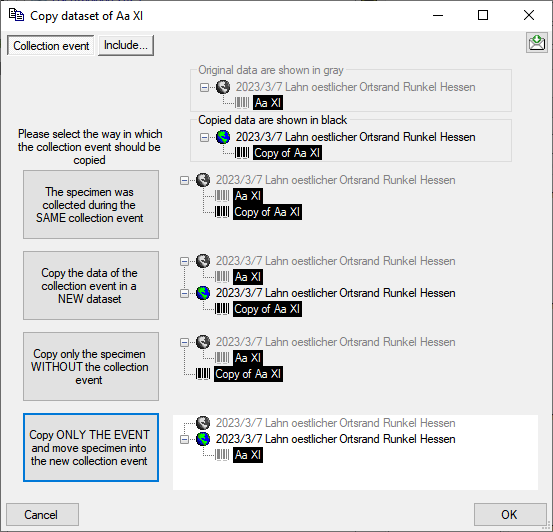553x532 pixels.
Task: Click barcode icon of 'Copy of Aa XI' in WITHOUT-event preview
Action: 203,374
